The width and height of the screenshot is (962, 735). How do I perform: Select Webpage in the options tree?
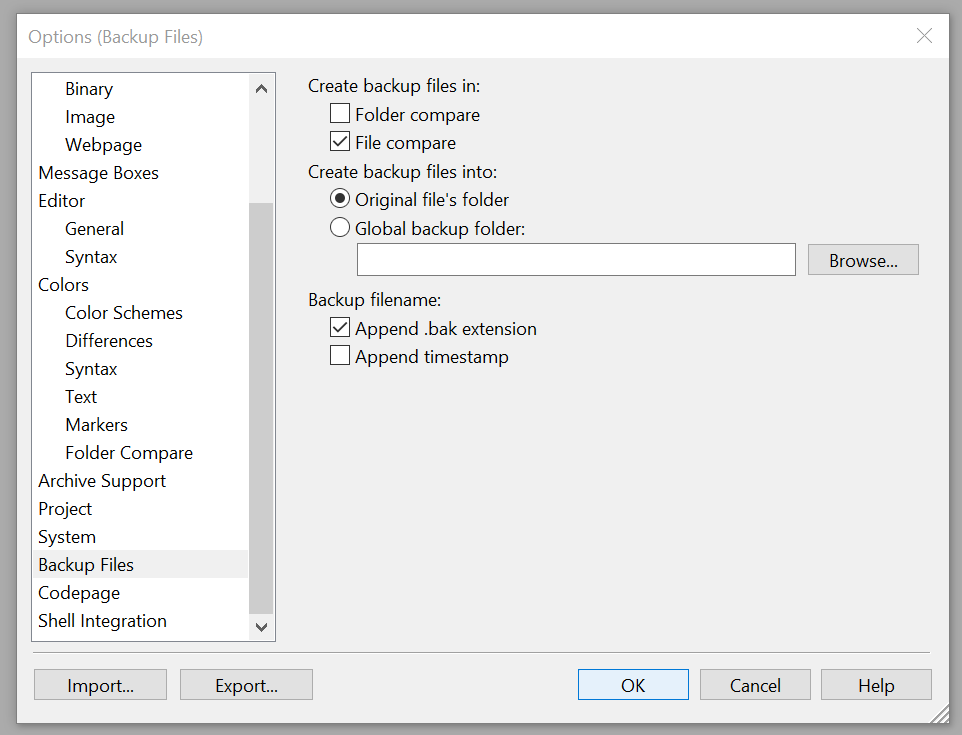104,145
